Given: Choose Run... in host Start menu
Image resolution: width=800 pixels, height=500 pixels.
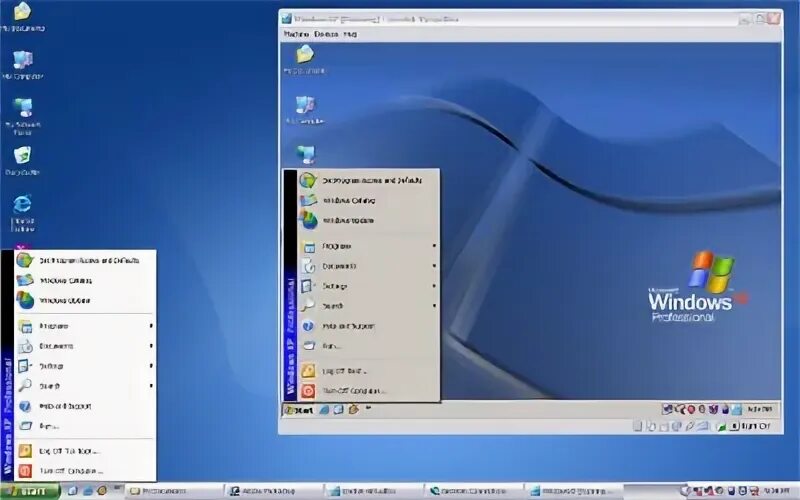Looking at the screenshot, I should (85, 426).
